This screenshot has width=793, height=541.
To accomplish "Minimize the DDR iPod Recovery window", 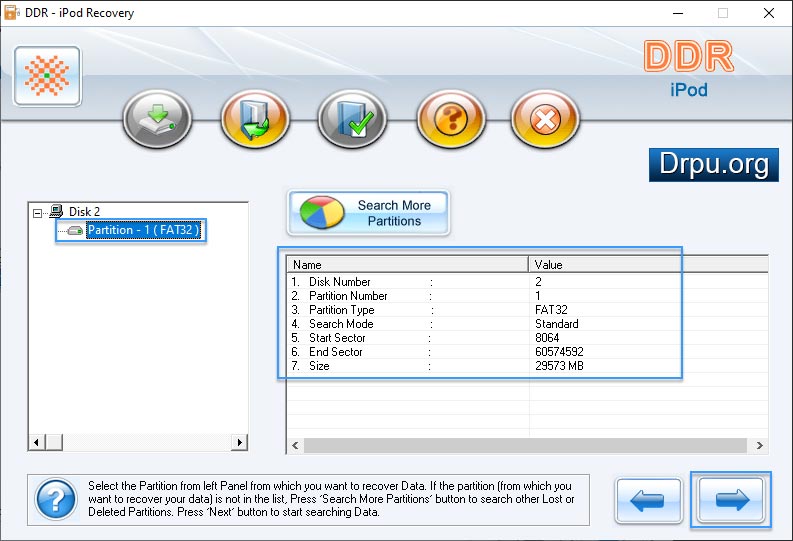I will 678,13.
